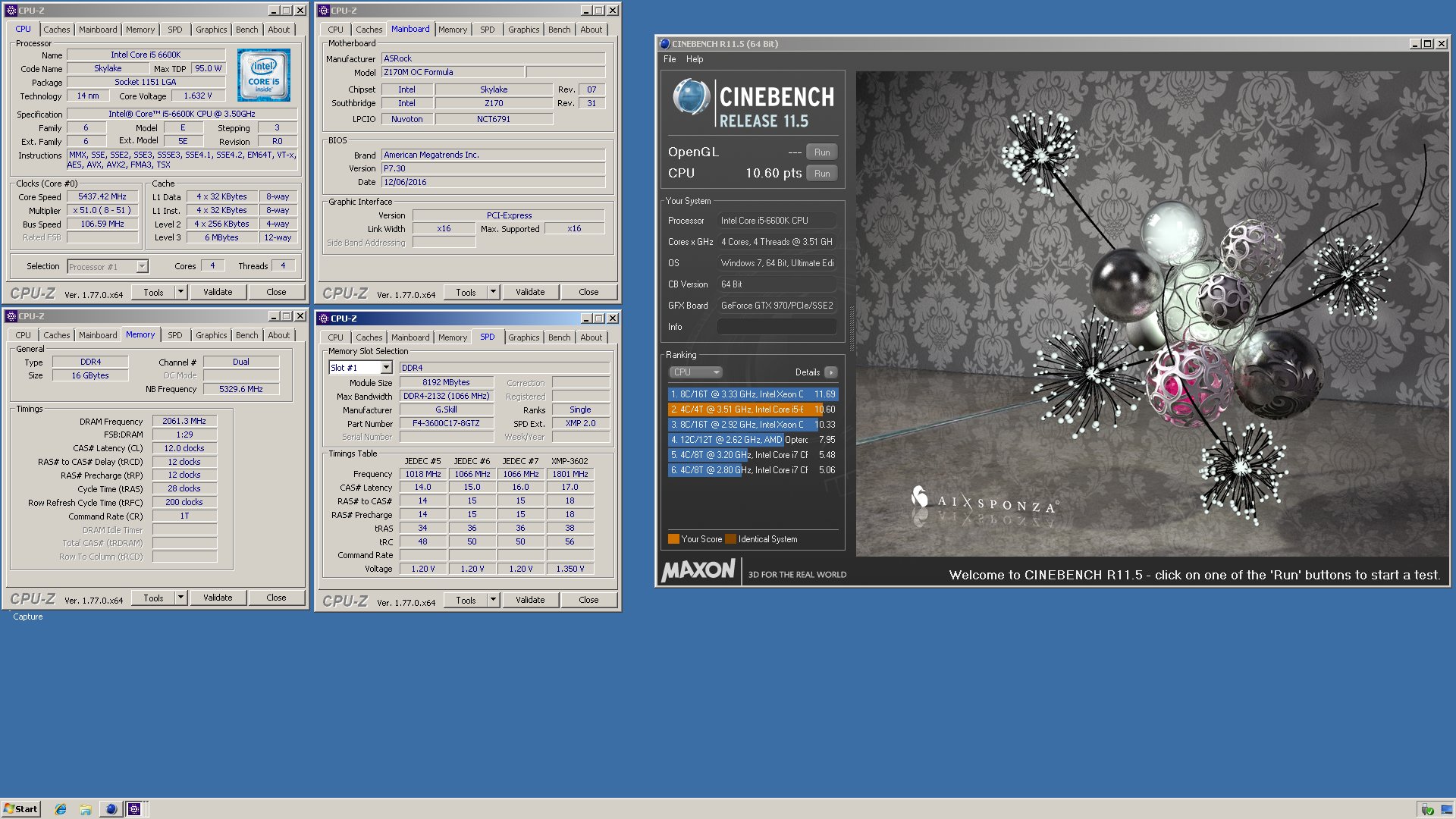Click BIOS date 12/06/2016 field
1456x819 pixels.
[493, 183]
